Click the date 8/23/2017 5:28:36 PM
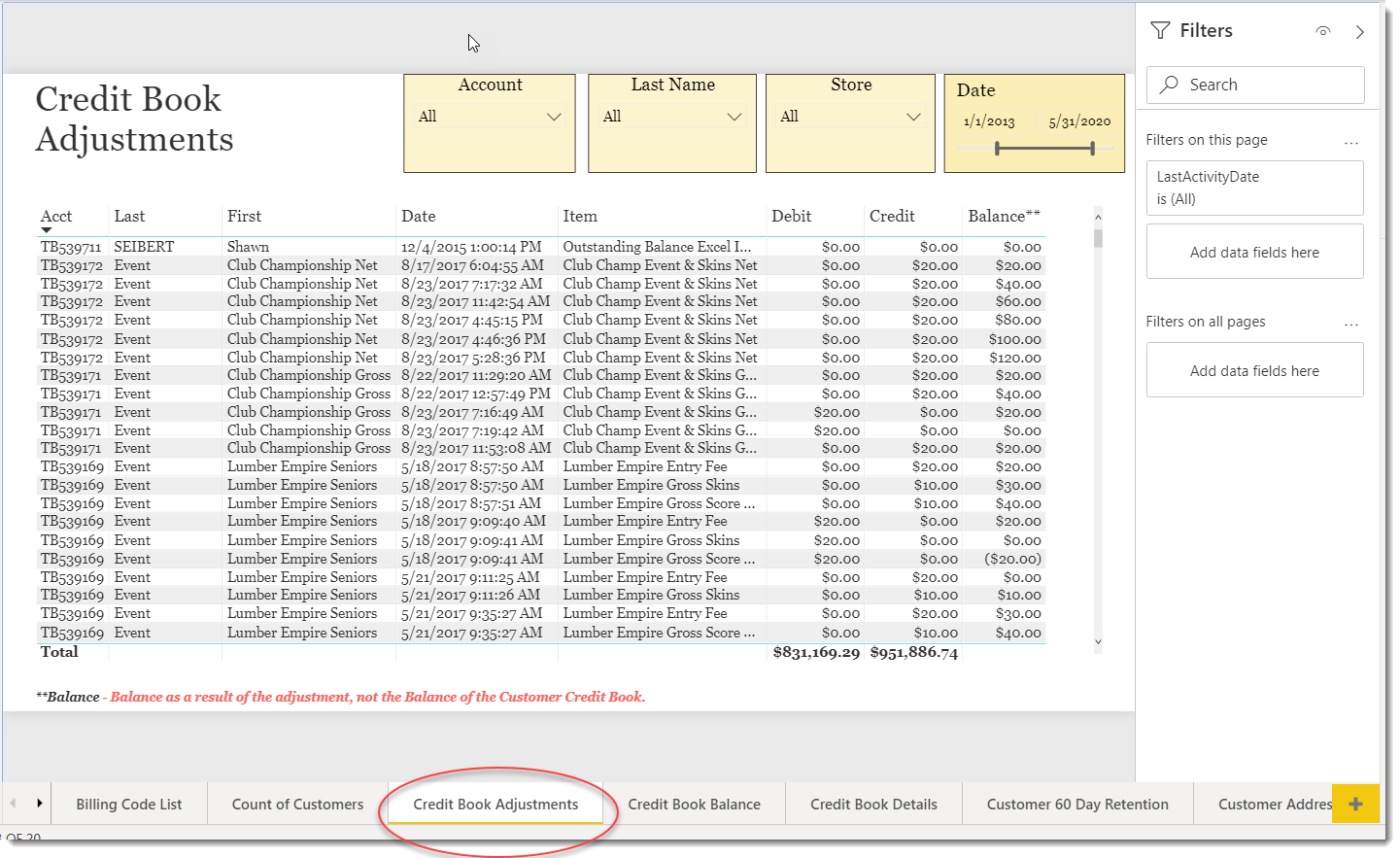 [x=473, y=358]
